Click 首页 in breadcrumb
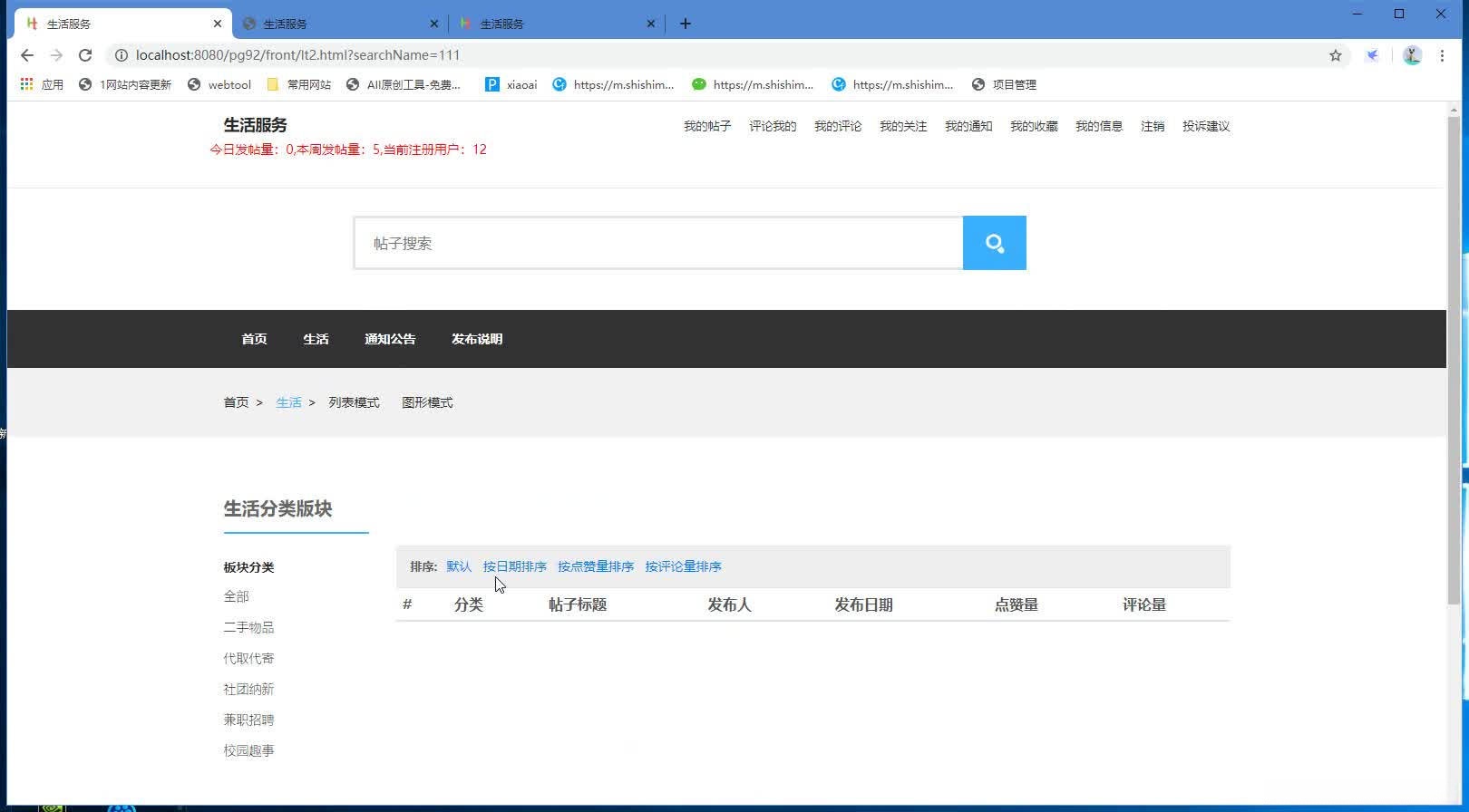The height and width of the screenshot is (812, 1469). click(x=236, y=402)
